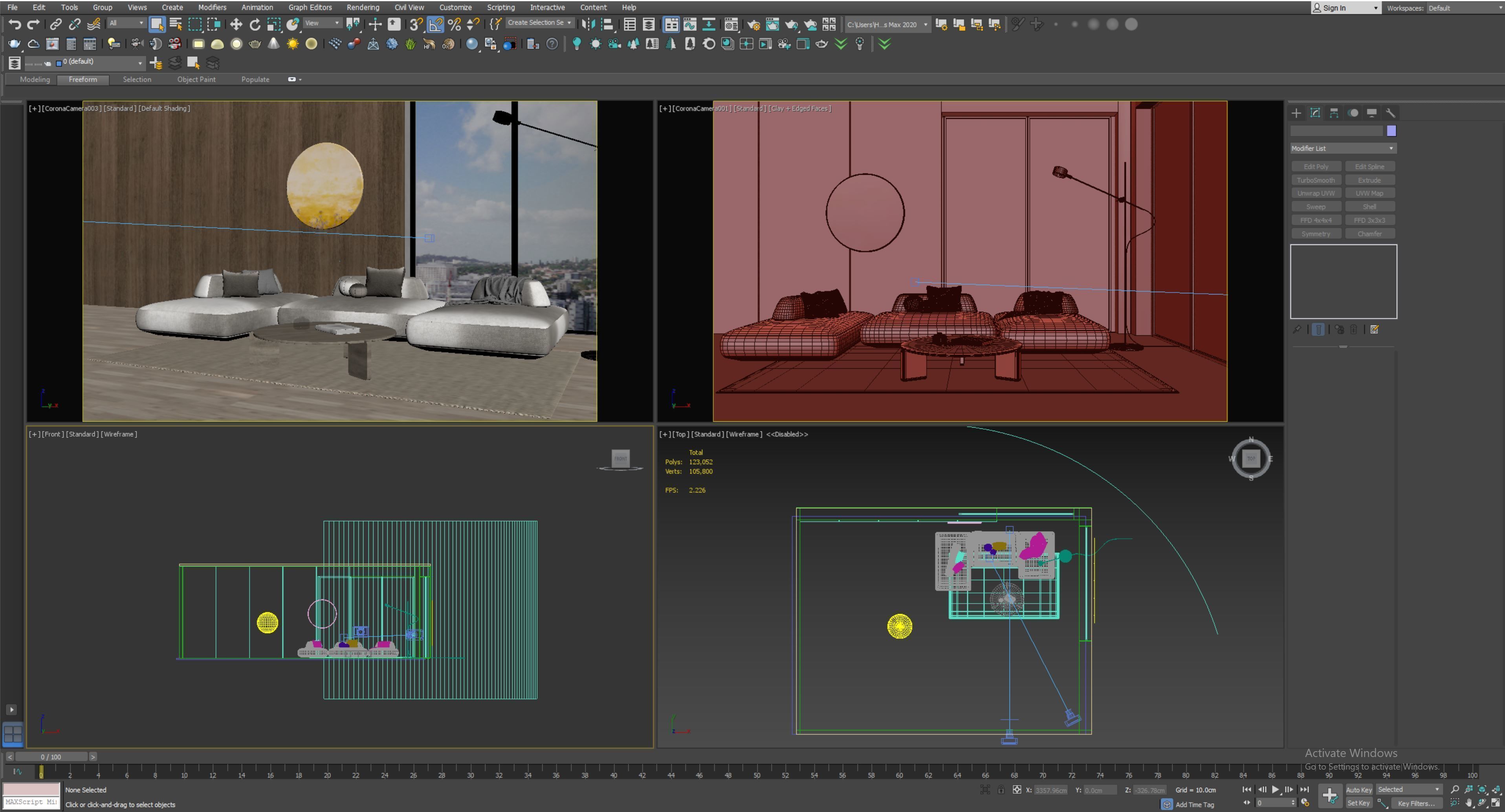Activate the Select and Rotate tool
The image size is (1505, 812).
(255, 24)
